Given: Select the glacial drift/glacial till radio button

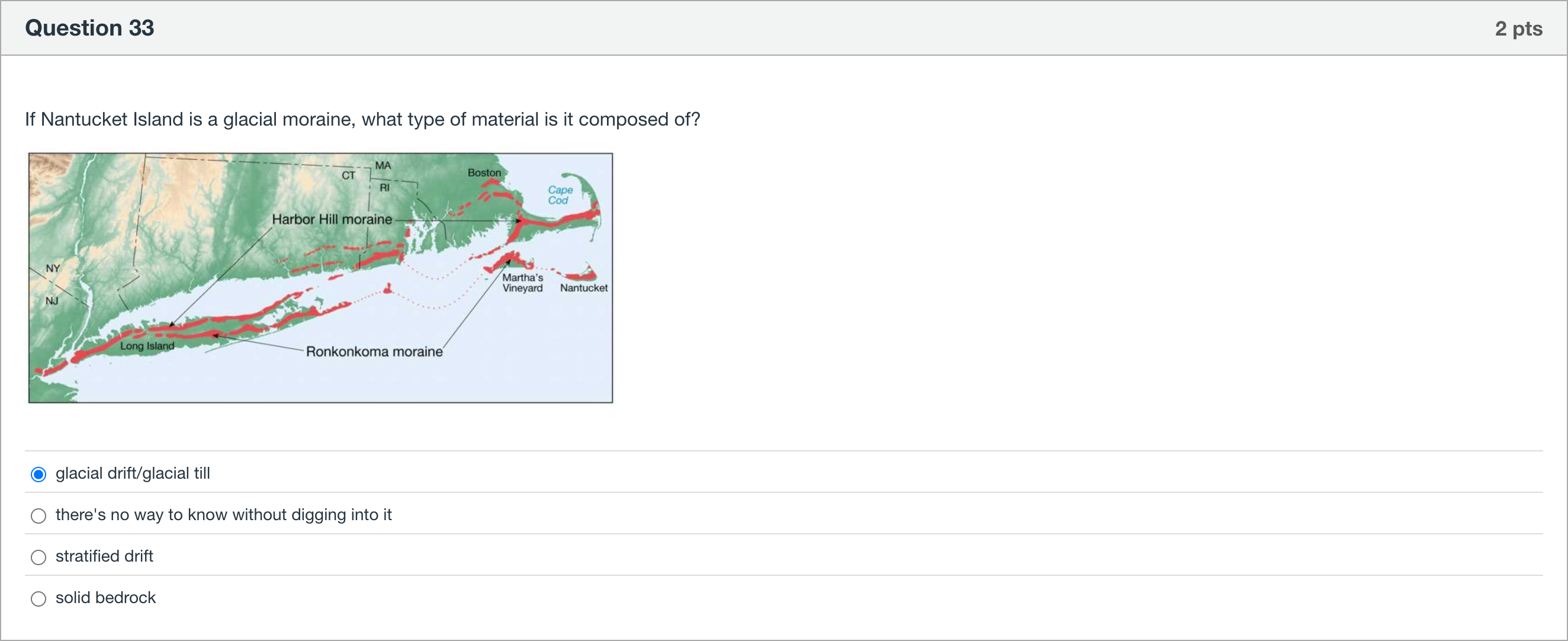Looking at the screenshot, I should [x=38, y=474].
